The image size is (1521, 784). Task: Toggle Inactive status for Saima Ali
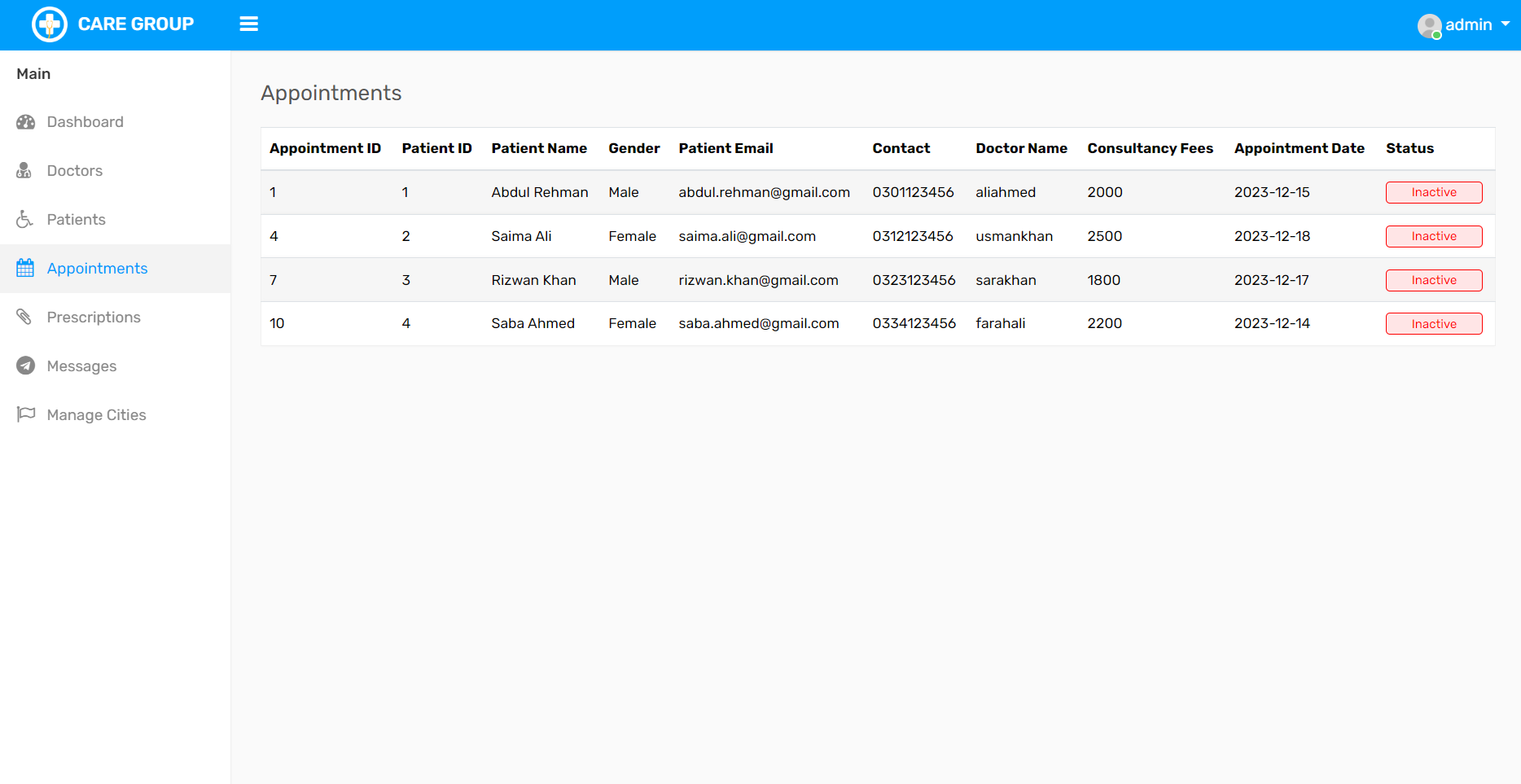[1433, 236]
